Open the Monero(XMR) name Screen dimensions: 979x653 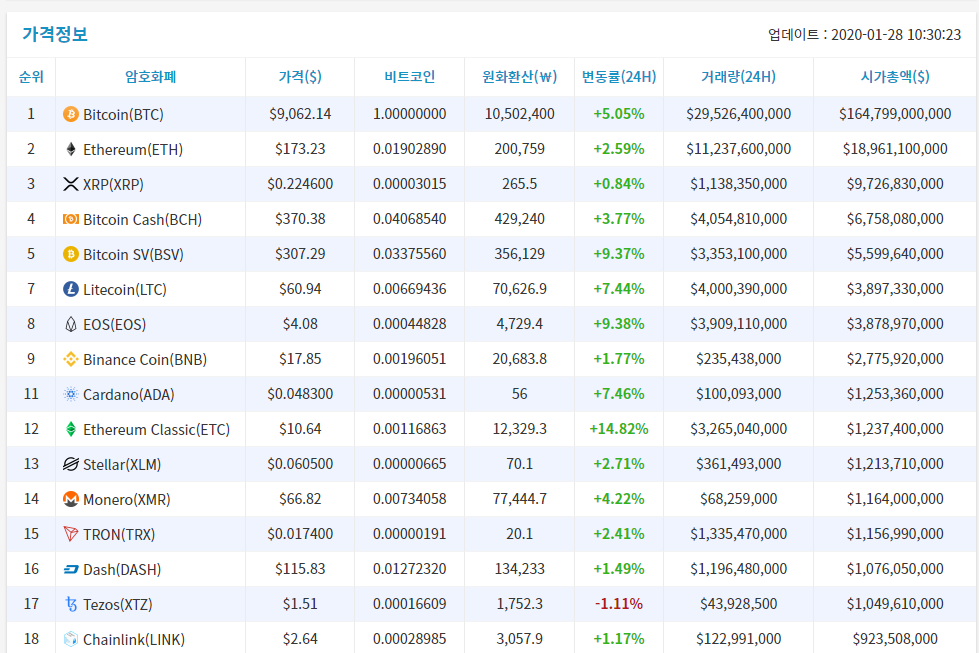coord(127,499)
